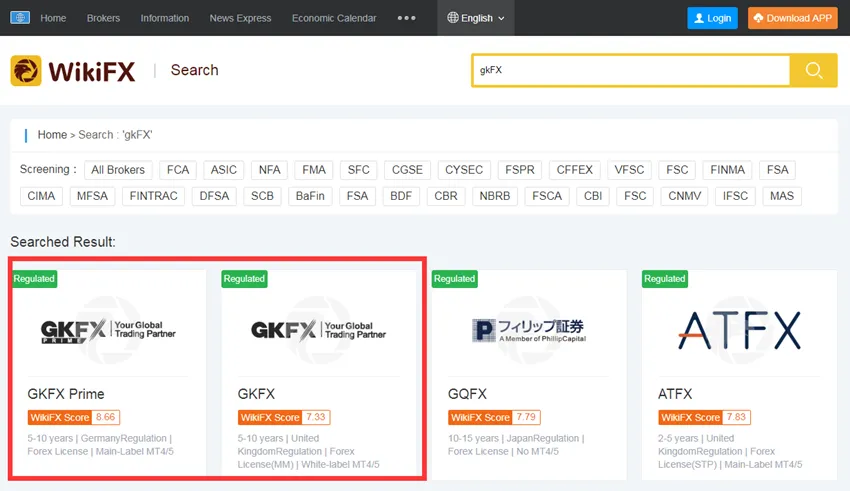Image resolution: width=850 pixels, height=491 pixels.
Task: Click GKFX WikiFX Score 7.33 badge
Action: pos(284,417)
